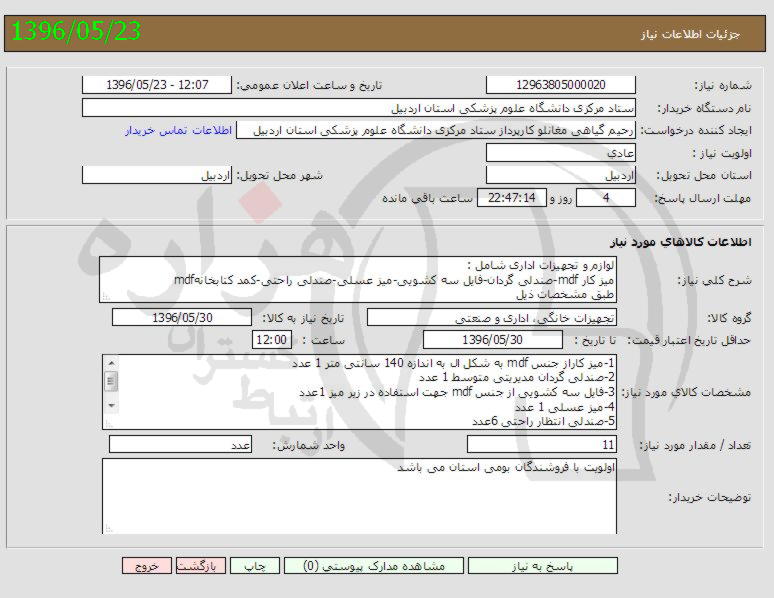
Task: Click the شرح کلی نیاز text area
Action: pyautogui.click(x=358, y=279)
